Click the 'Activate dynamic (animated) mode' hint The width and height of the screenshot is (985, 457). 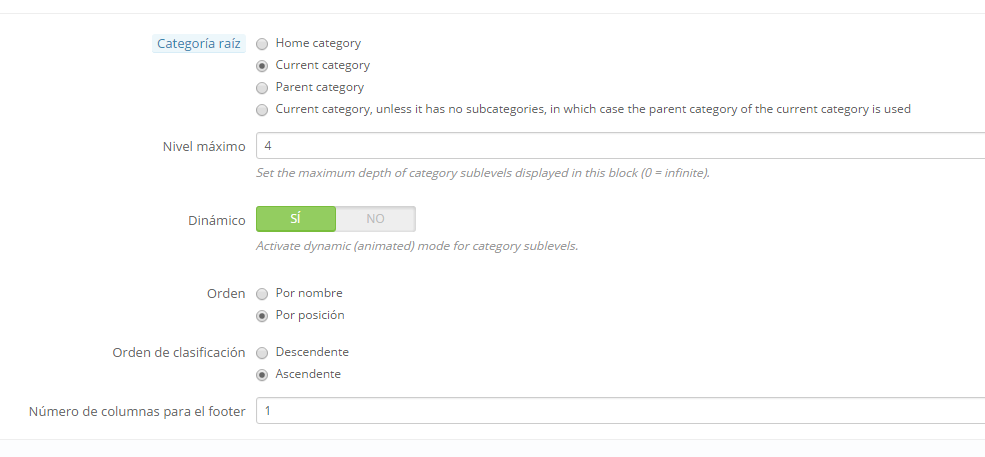point(417,246)
